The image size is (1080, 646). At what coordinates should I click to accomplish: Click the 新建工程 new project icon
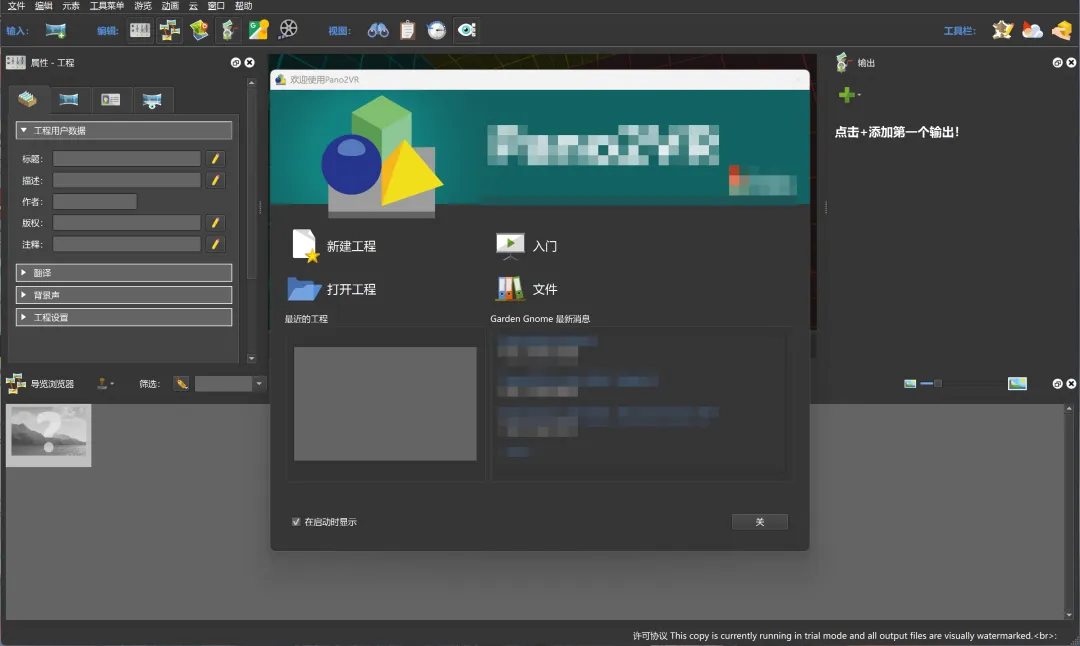304,246
